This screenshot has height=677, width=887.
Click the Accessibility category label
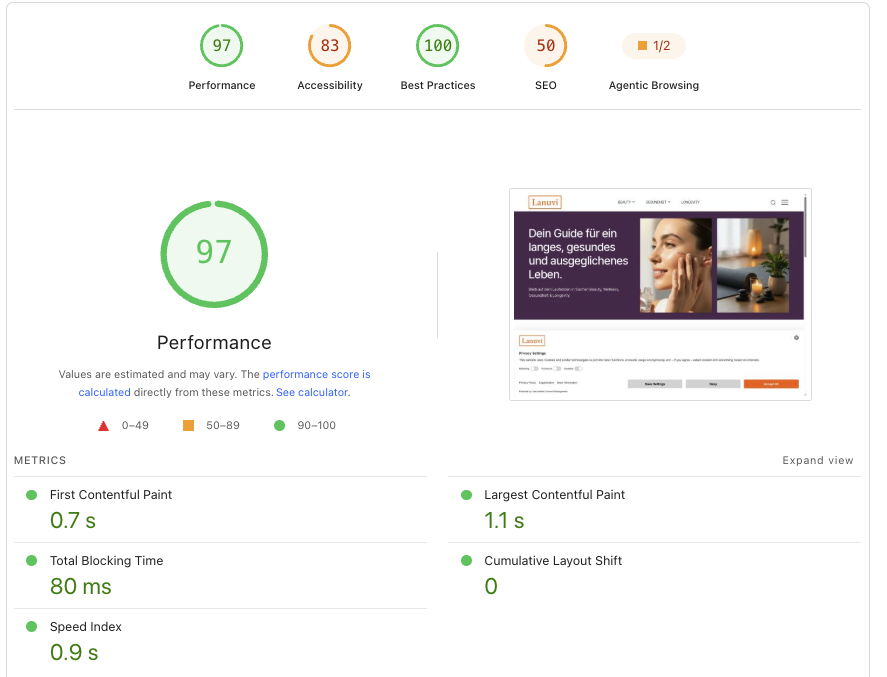click(330, 85)
